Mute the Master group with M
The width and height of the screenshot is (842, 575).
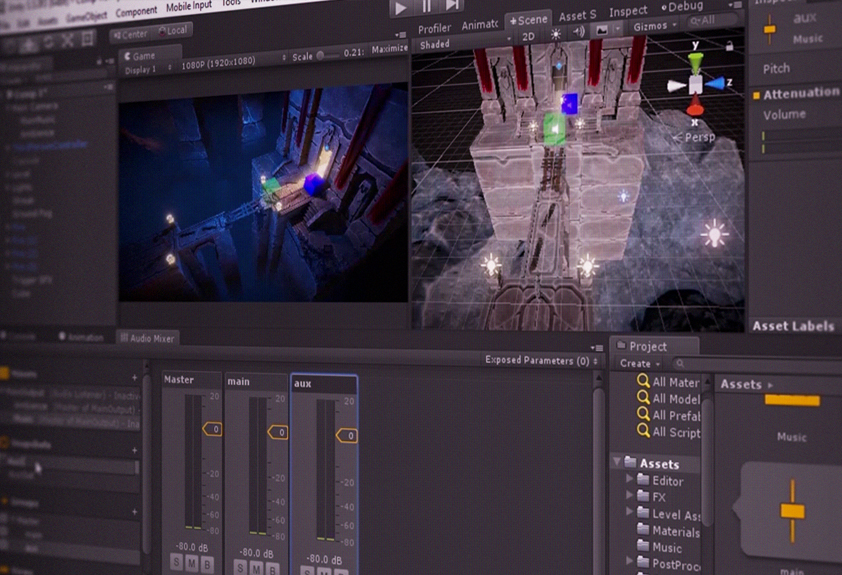pos(192,564)
